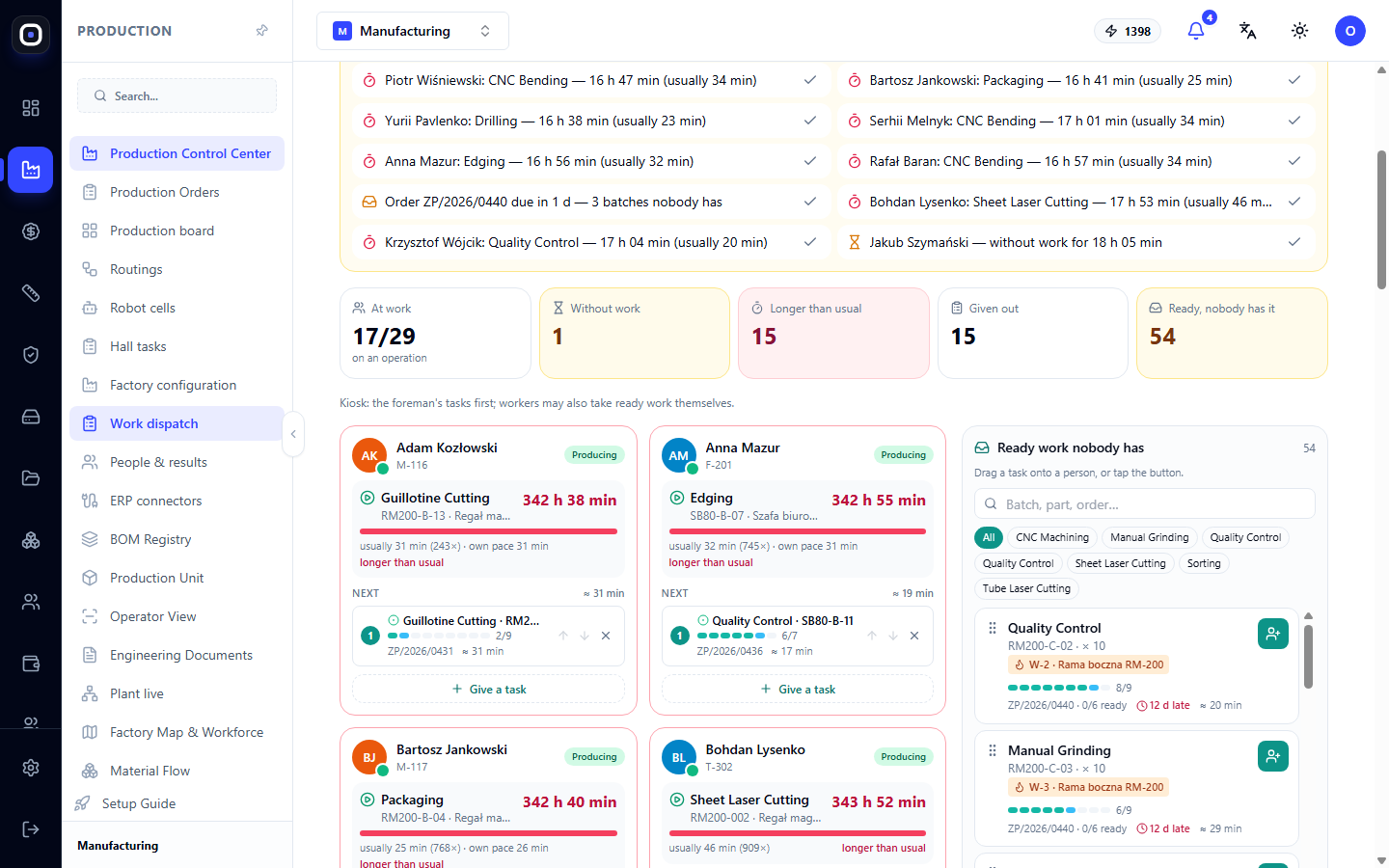Open the language translation icon
This screenshot has width=1389, height=868.
click(x=1248, y=31)
